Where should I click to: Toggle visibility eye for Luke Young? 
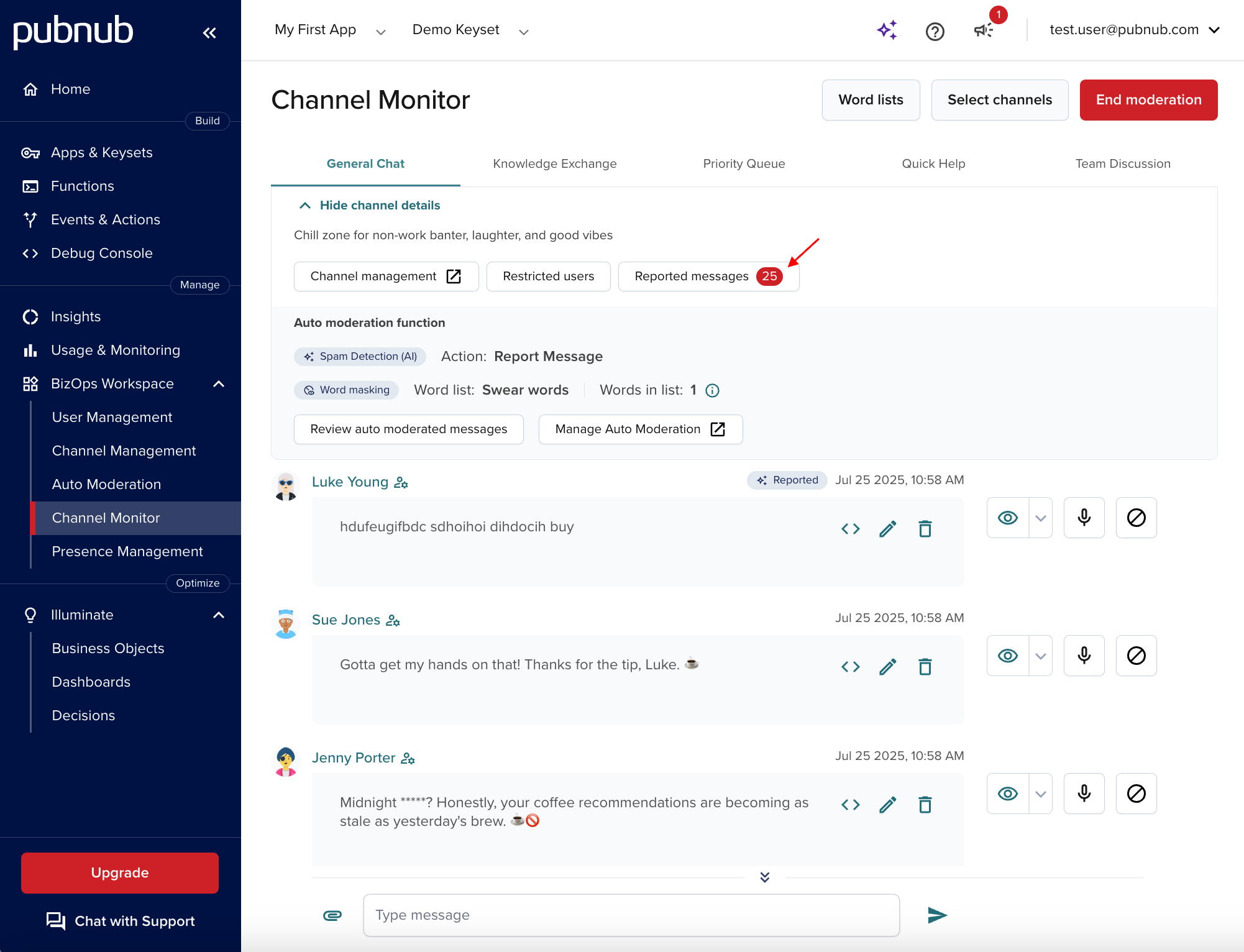pyautogui.click(x=1007, y=518)
